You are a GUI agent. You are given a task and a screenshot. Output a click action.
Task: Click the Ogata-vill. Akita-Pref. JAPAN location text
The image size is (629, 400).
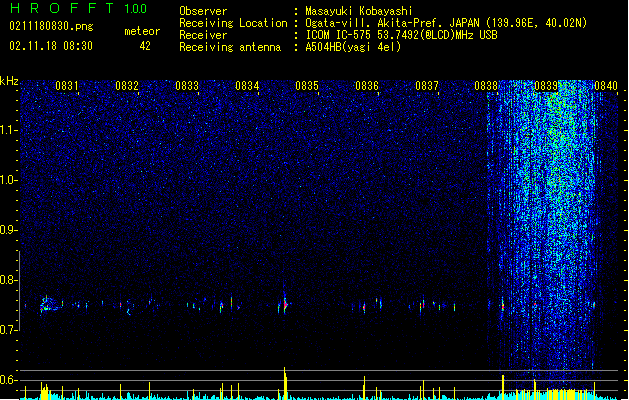[x=446, y=23]
